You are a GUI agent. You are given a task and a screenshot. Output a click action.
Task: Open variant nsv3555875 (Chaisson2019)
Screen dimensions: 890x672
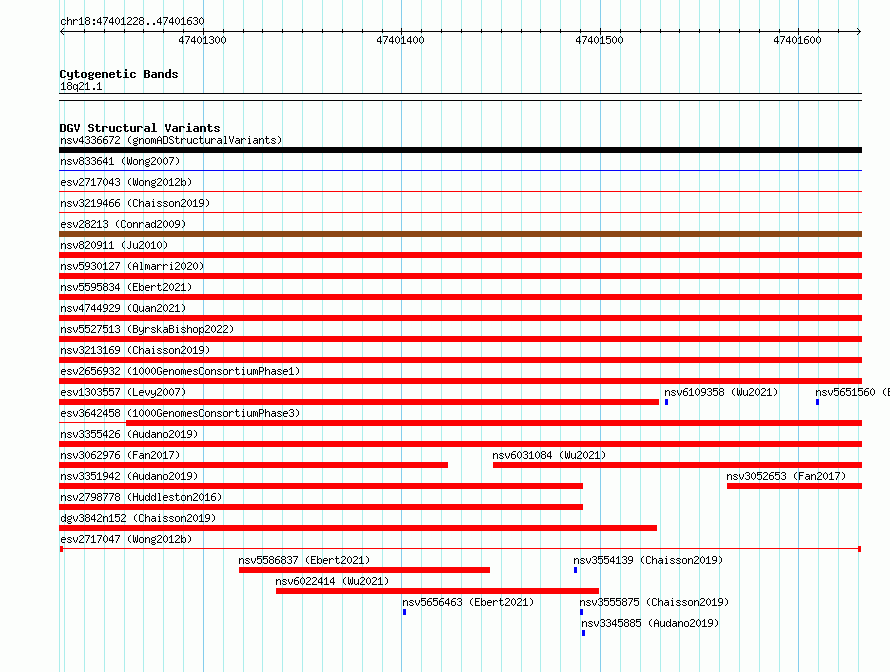coord(654,602)
